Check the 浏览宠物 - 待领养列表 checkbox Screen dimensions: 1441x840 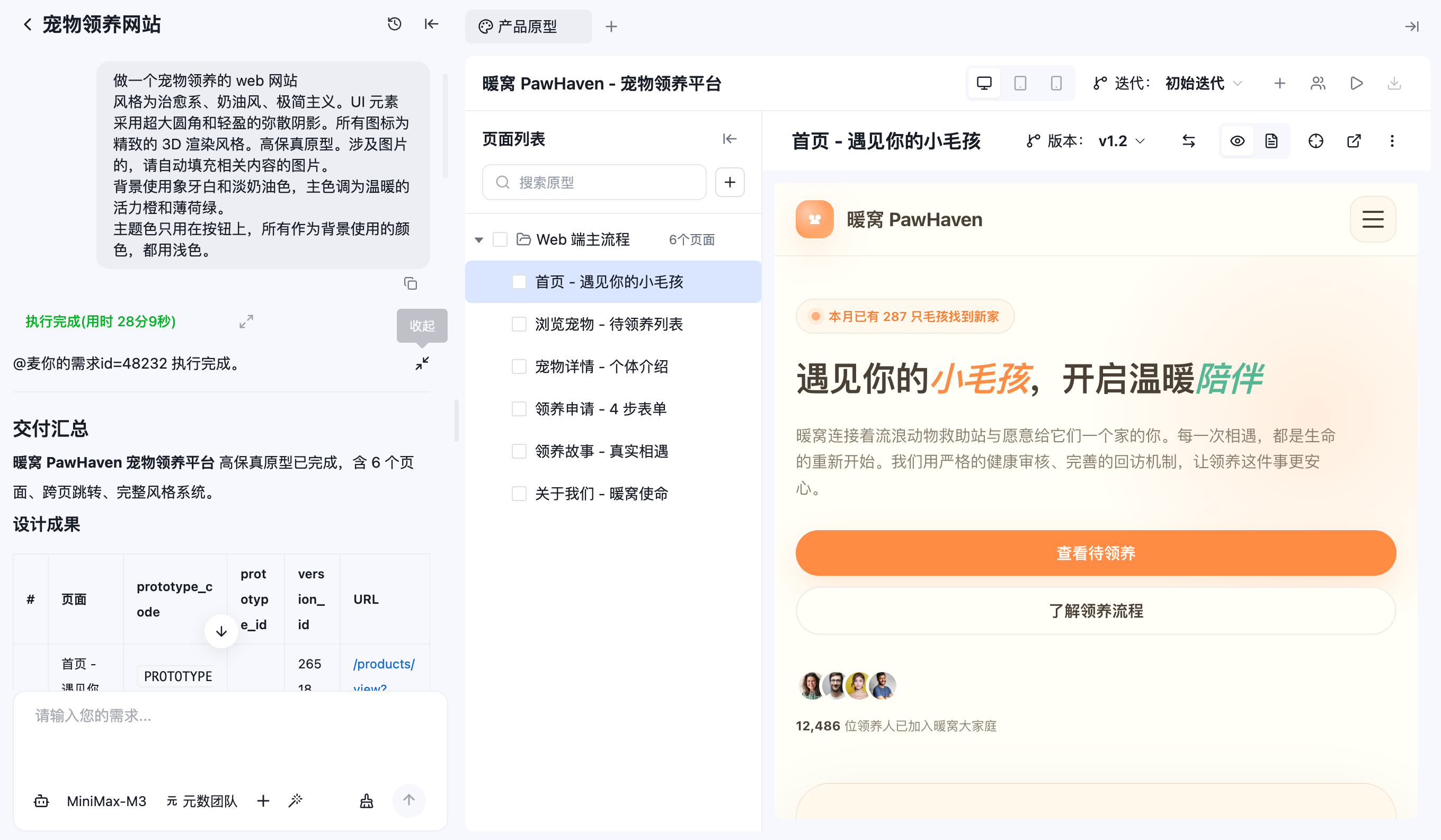[x=519, y=324]
